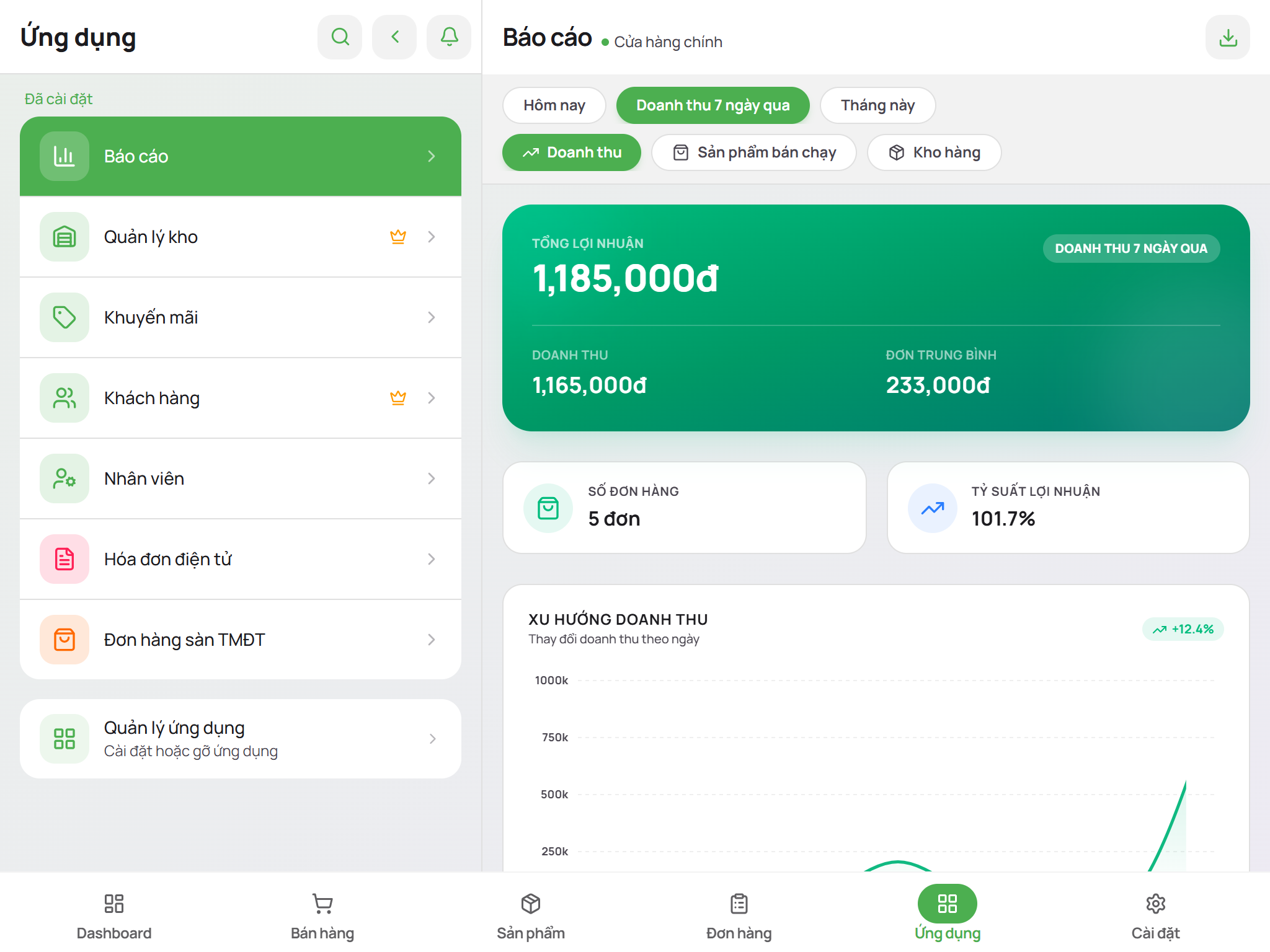Click the Đơn trung bình 233,000đ value
1270x952 pixels.
938,386
